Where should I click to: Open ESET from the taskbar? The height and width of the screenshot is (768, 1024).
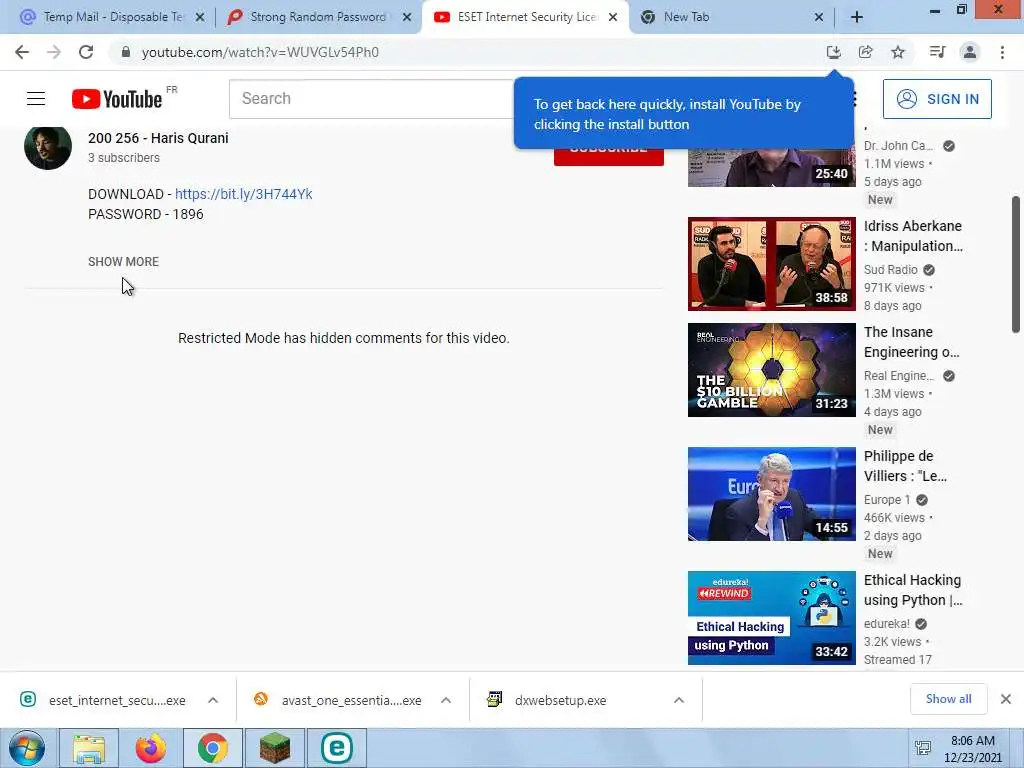(337, 748)
